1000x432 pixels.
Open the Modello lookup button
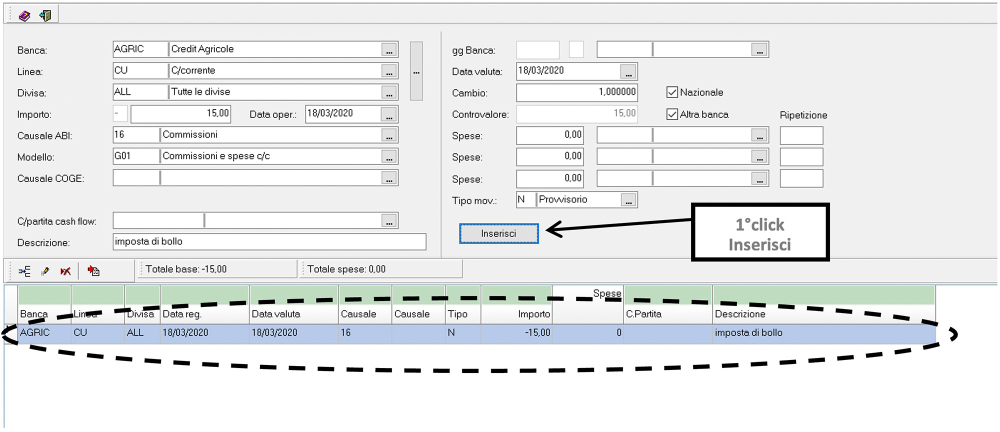[389, 156]
